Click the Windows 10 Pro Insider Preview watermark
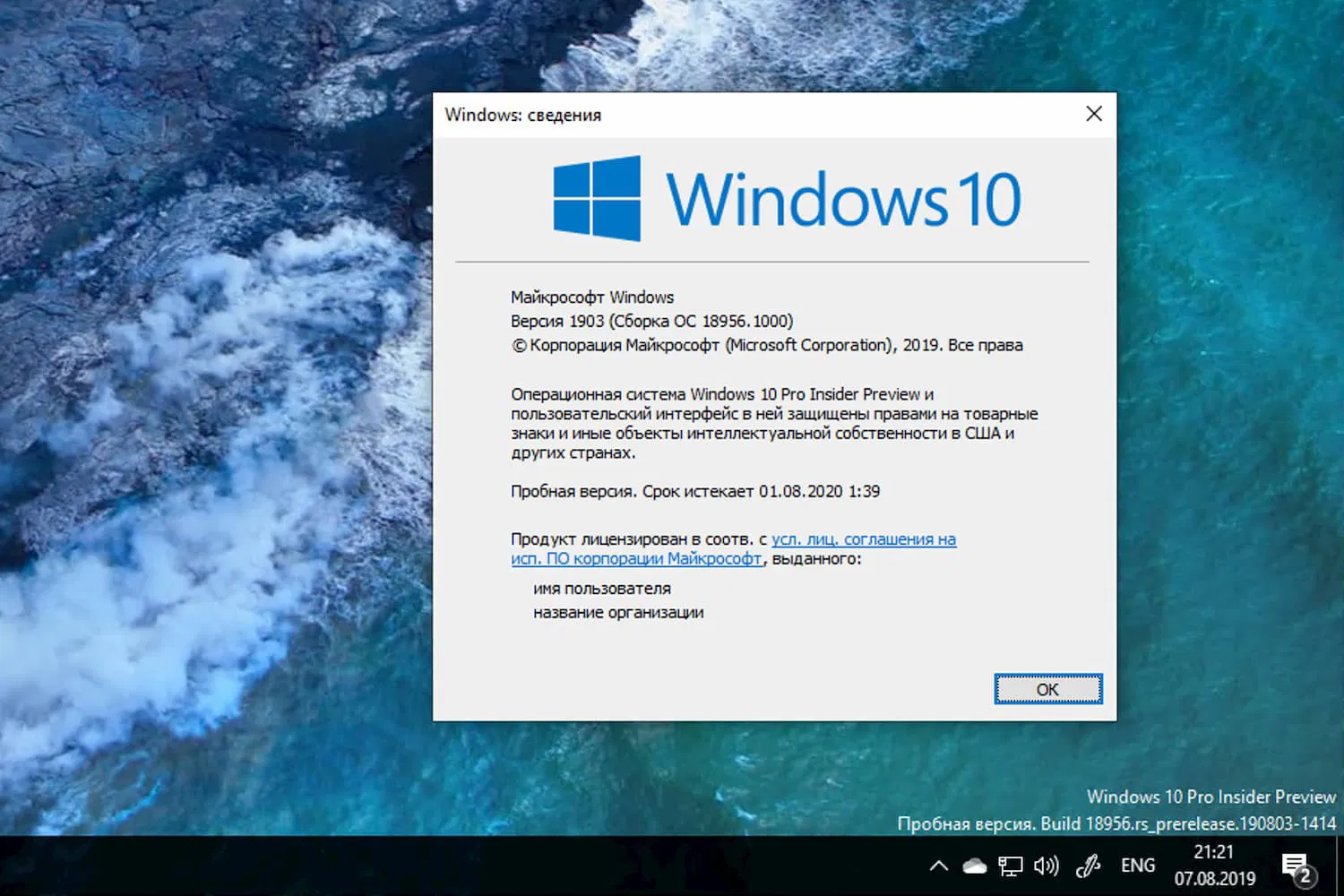The image size is (1344, 896). 1210,797
